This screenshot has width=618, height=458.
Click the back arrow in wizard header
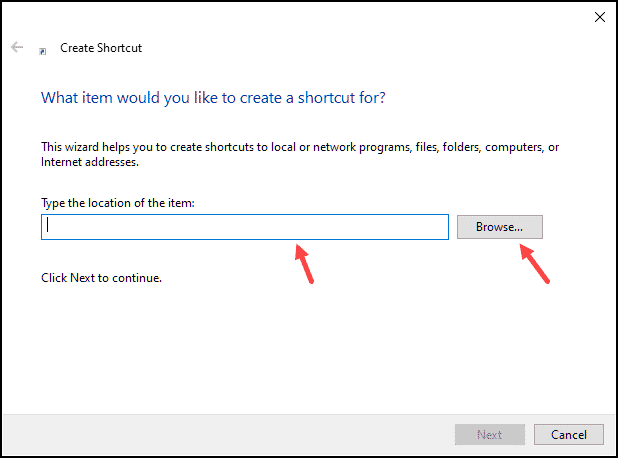[17, 47]
